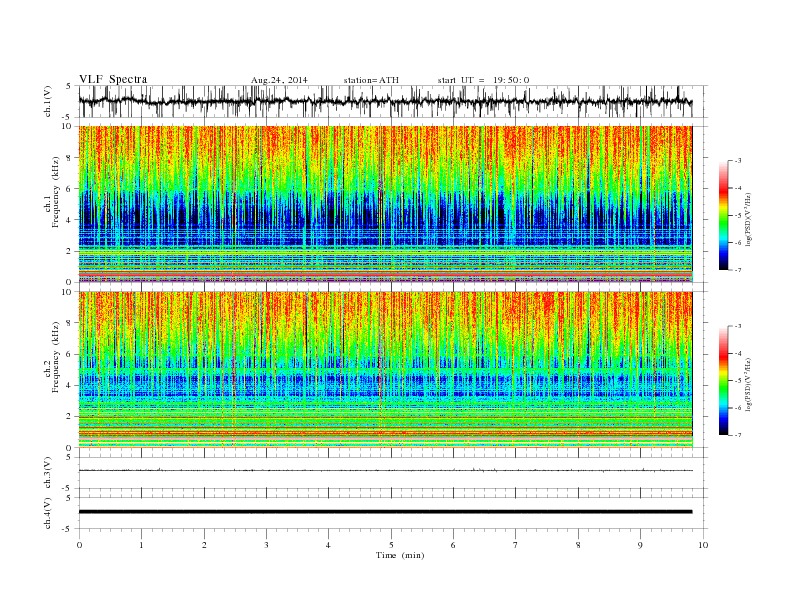Click the "ch.3(V)" axis label
This screenshot has width=792, height=612.
[48, 473]
